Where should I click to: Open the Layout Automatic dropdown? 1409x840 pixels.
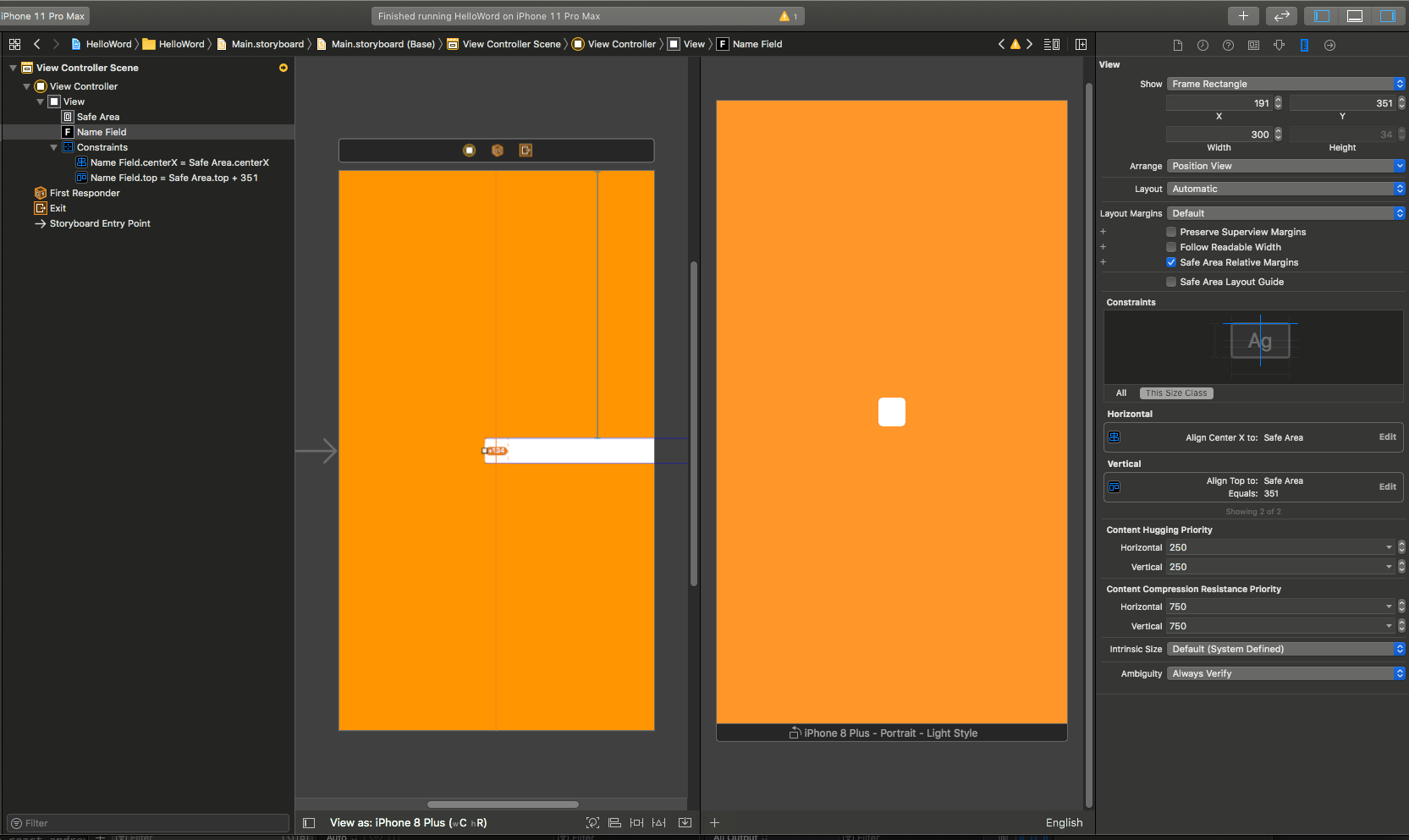click(1286, 189)
